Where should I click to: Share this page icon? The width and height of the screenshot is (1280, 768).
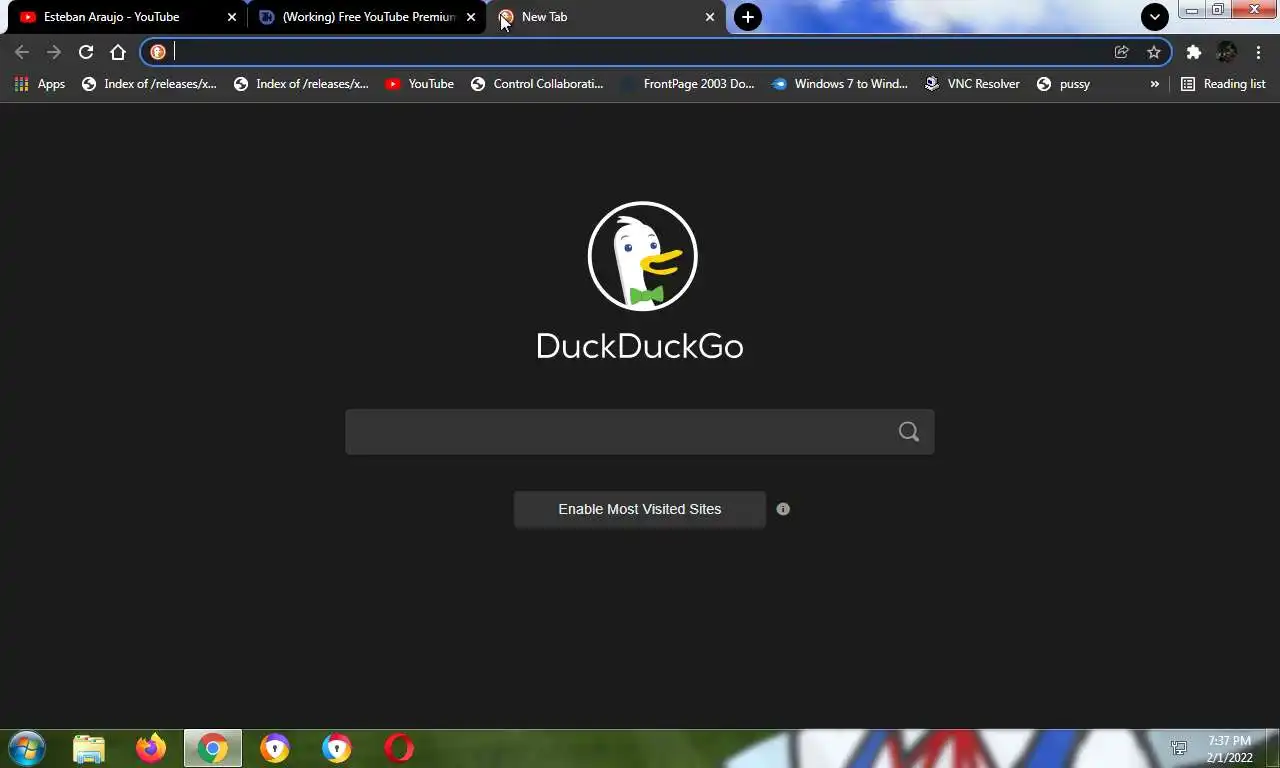(x=1122, y=52)
